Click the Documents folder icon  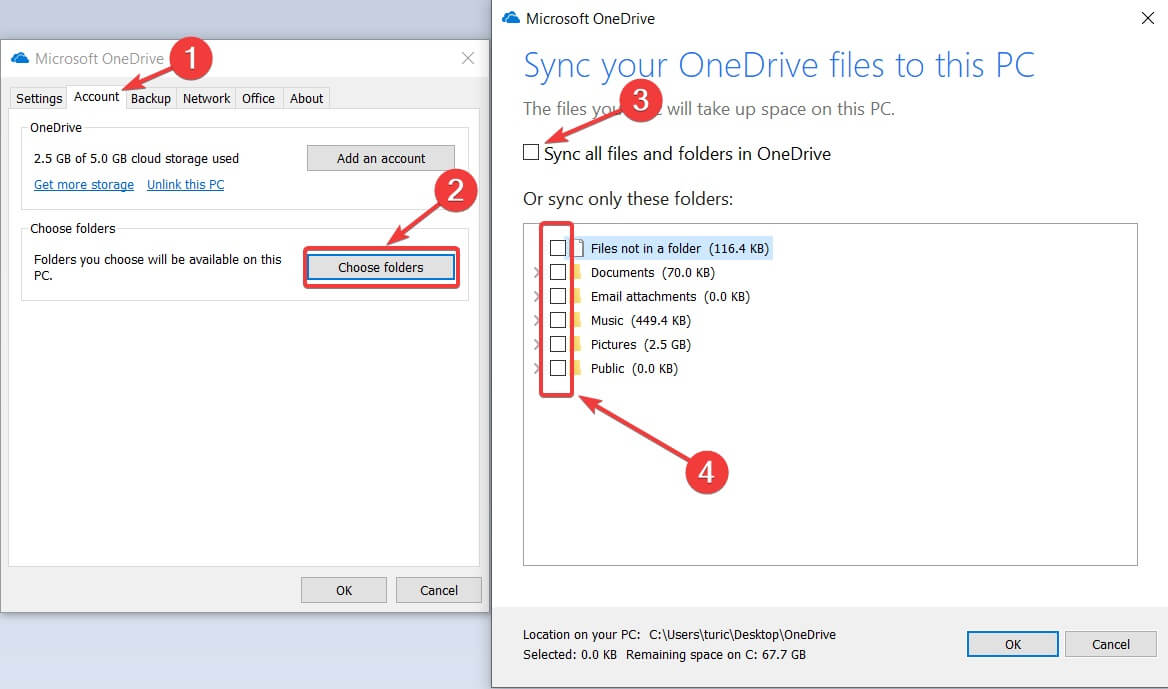tap(577, 272)
